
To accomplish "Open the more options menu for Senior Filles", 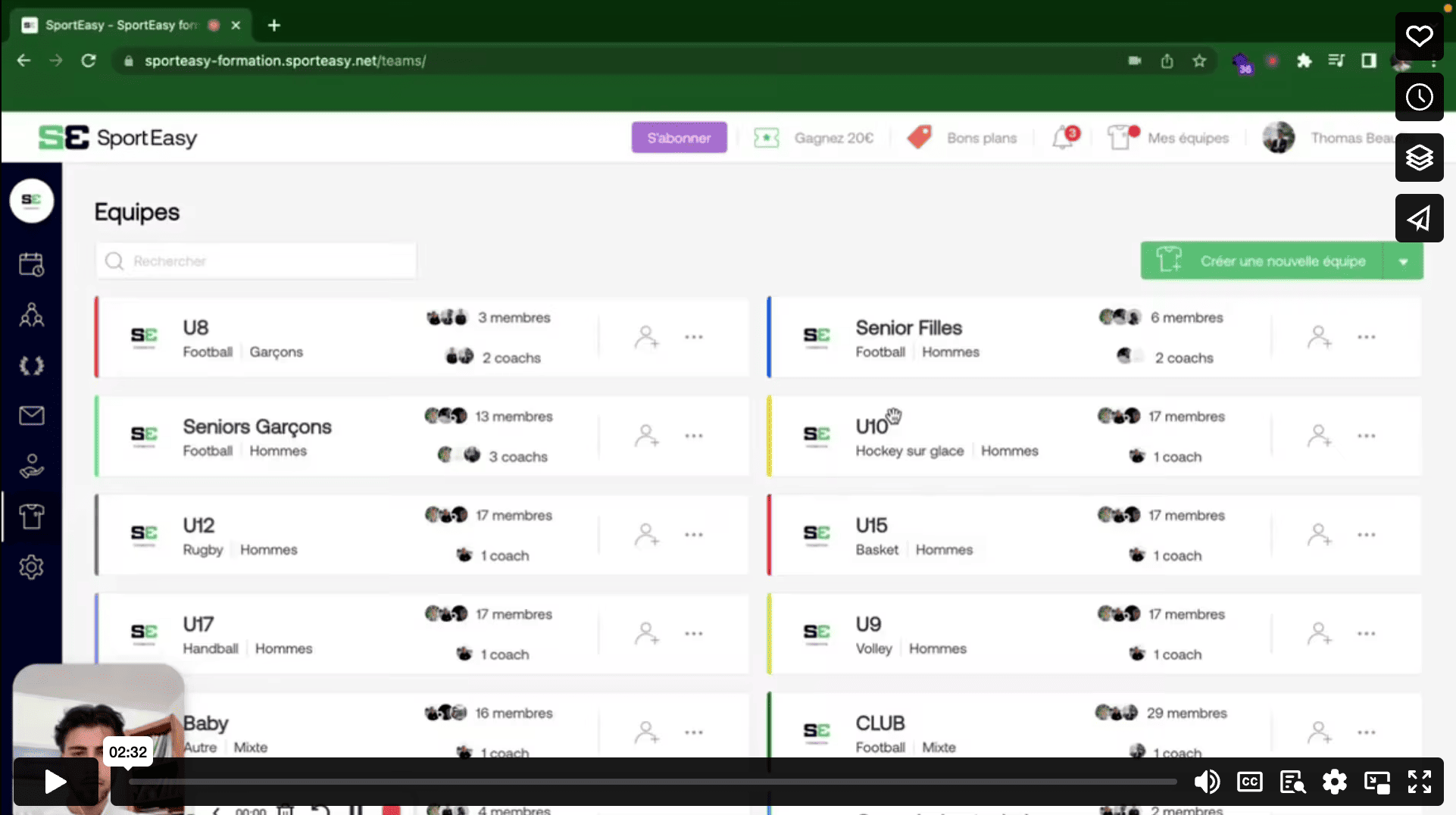I will point(1367,337).
